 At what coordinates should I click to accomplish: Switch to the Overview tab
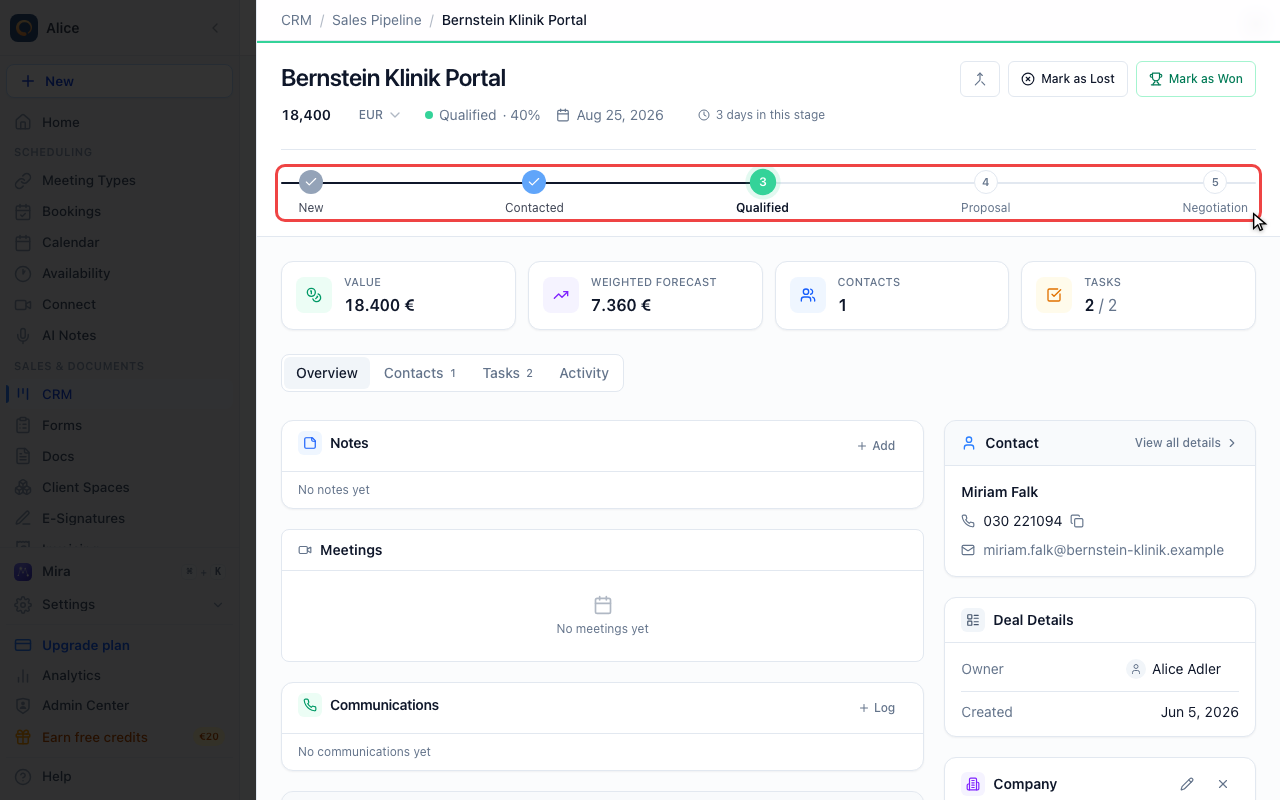[327, 373]
